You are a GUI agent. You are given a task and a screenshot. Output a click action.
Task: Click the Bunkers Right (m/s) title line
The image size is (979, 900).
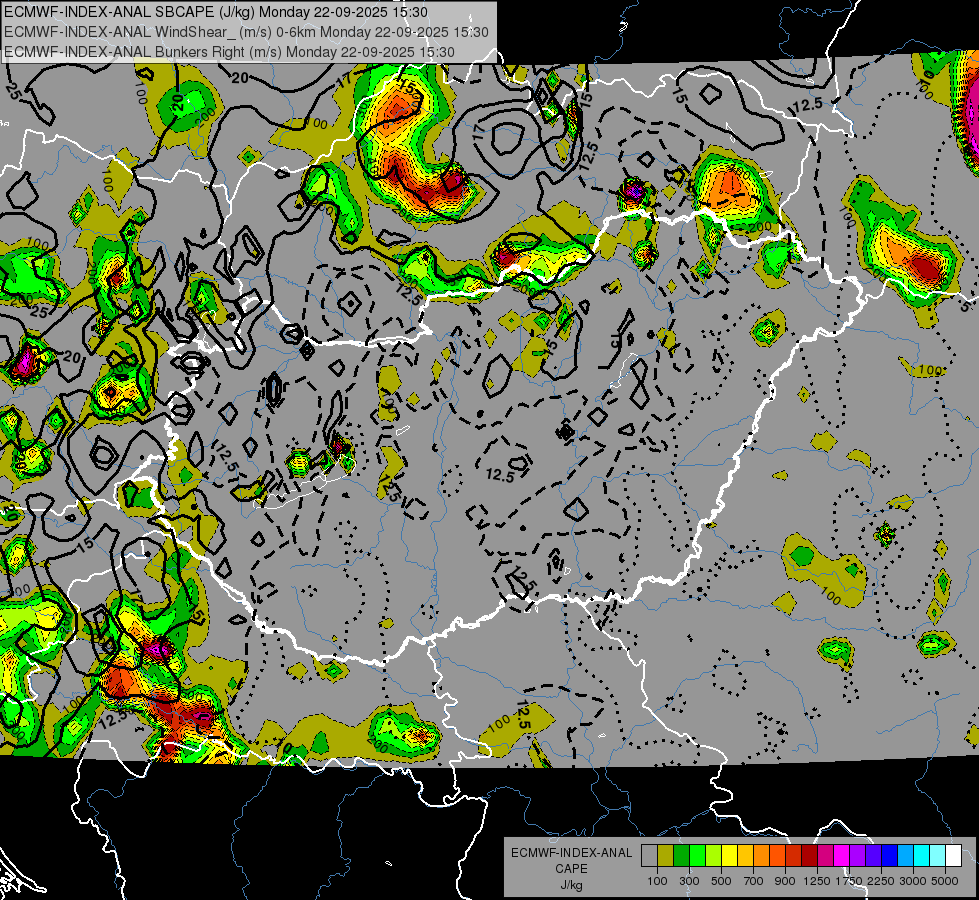click(x=229, y=52)
